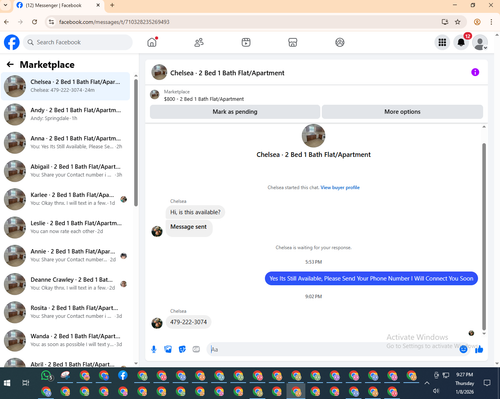Open the Groups icon in top navigation
Viewport: 500px width, 399px height.
pyautogui.click(x=340, y=42)
